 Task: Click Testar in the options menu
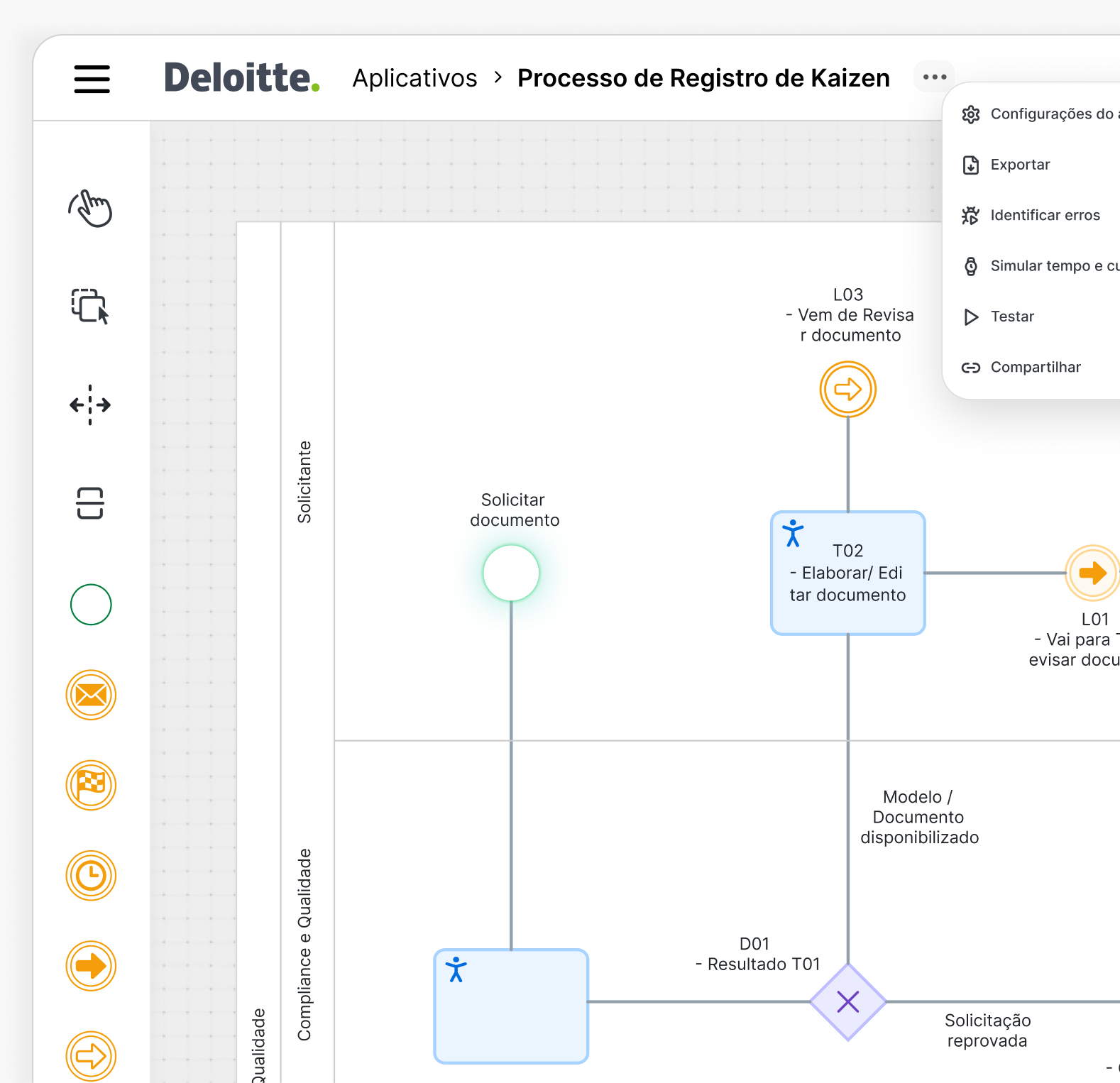[1012, 317]
